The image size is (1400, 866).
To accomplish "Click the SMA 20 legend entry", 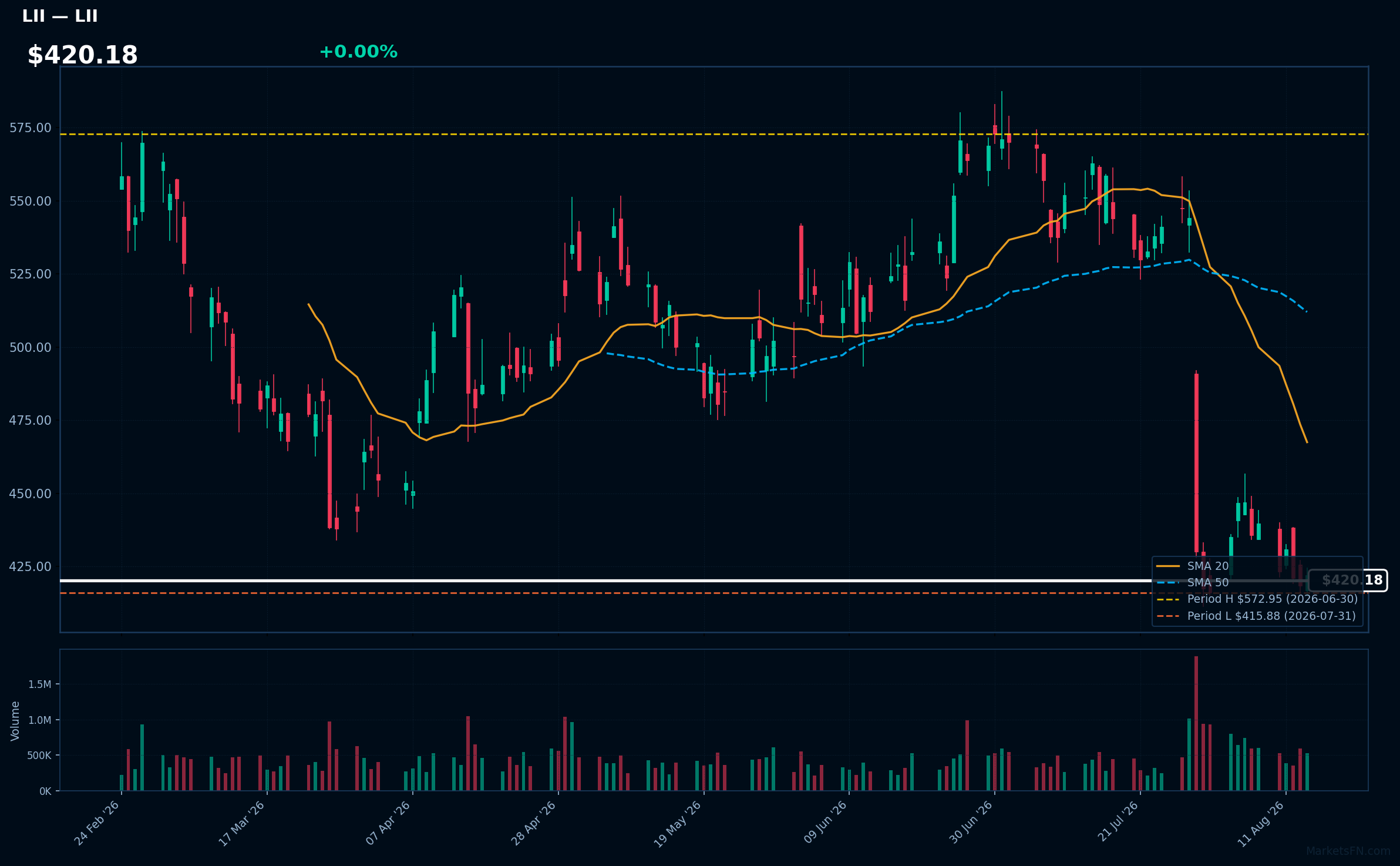I will tap(1193, 566).
